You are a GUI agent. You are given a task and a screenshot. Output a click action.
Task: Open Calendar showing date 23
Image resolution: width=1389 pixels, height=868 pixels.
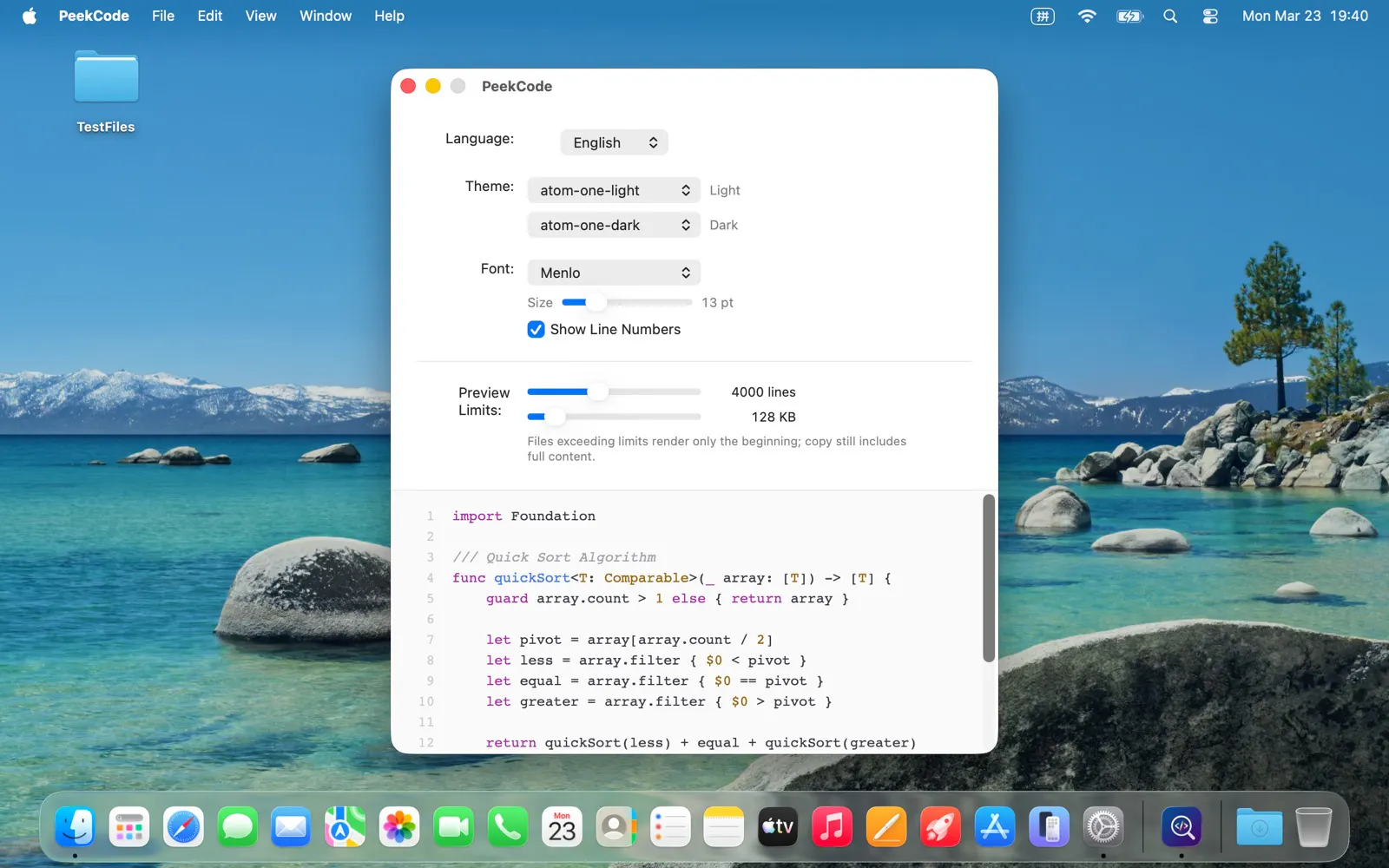562,827
